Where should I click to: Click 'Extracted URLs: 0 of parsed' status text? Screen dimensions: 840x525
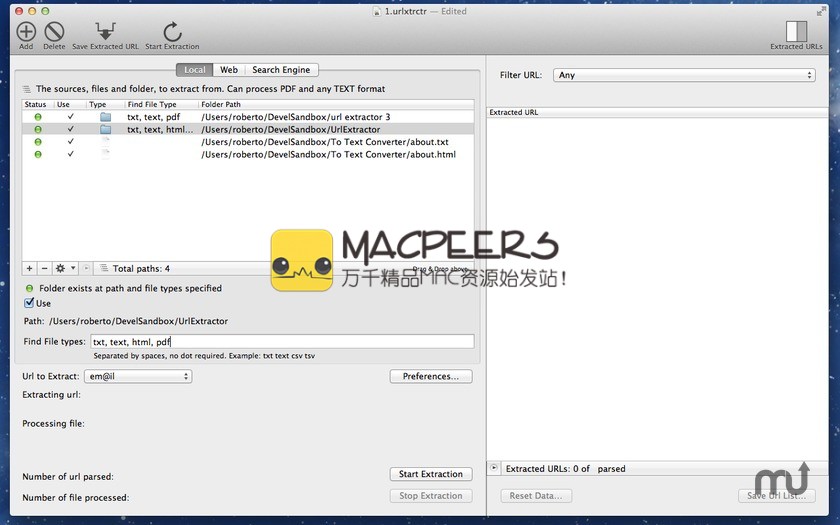[566, 469]
